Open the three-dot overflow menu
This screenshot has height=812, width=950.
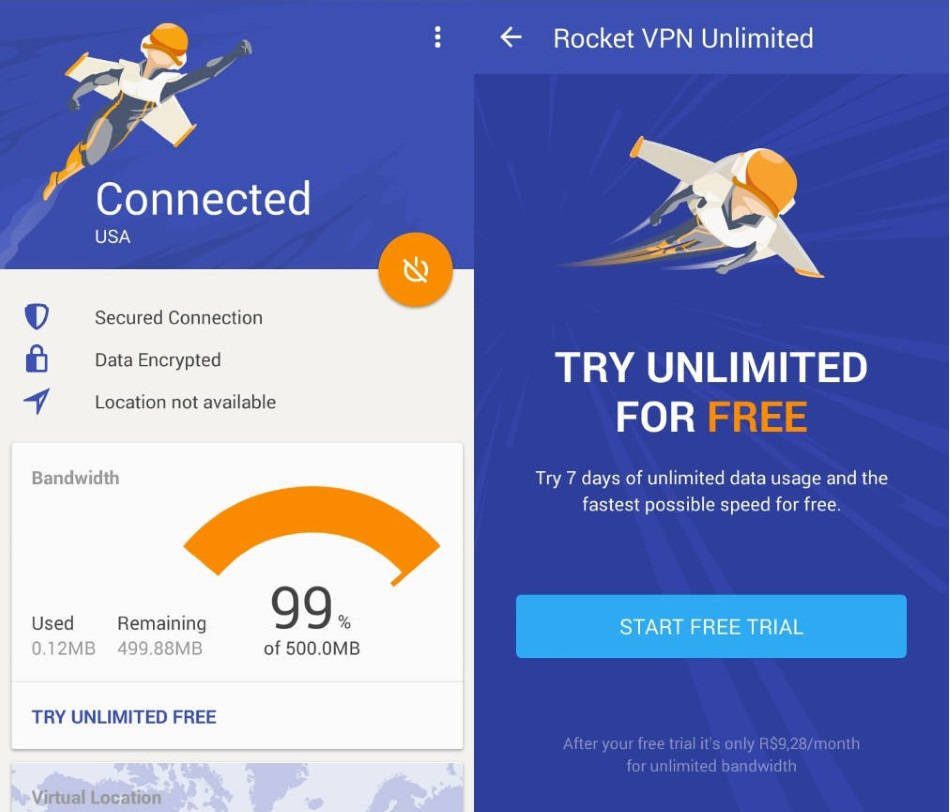(437, 38)
